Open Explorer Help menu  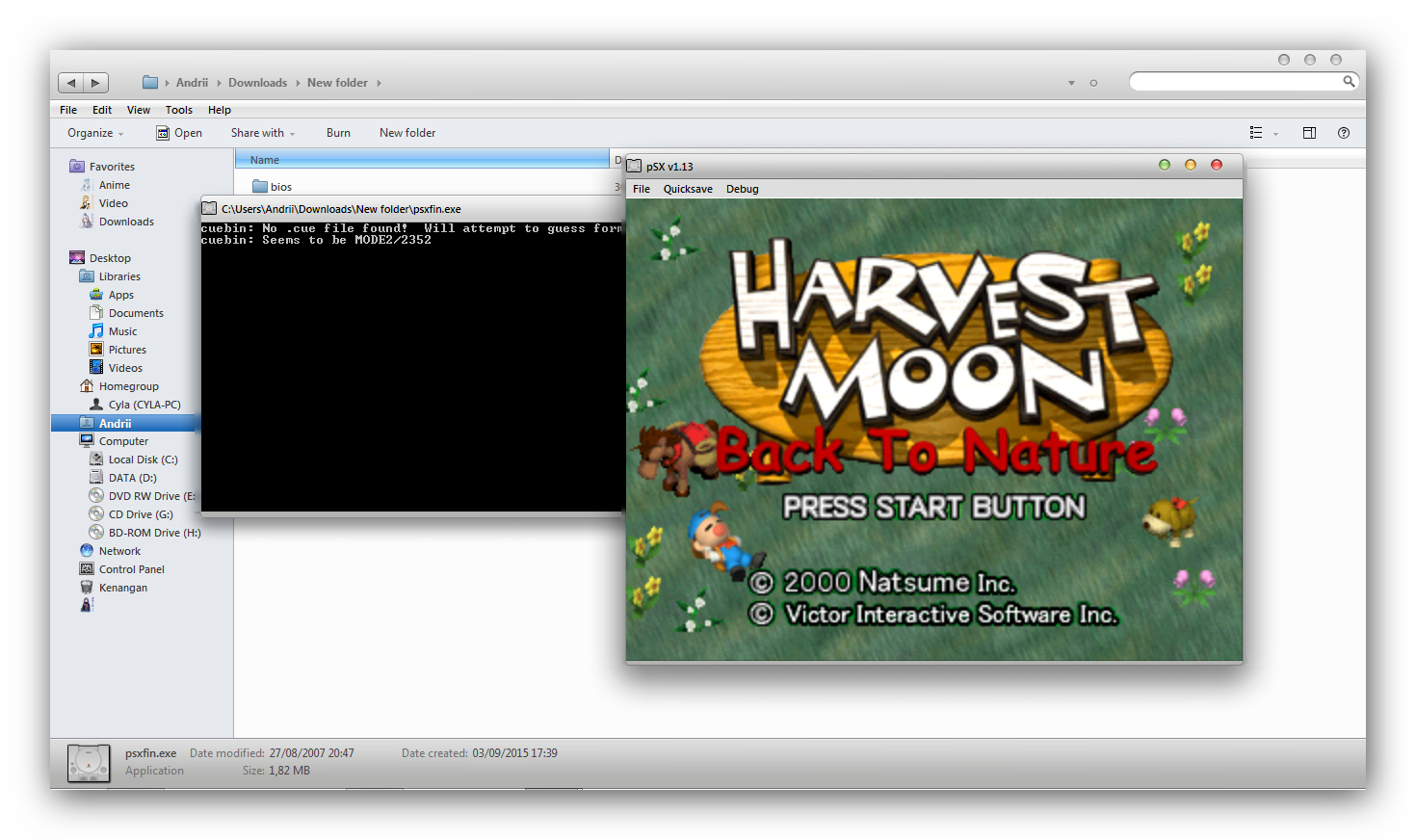[x=220, y=110]
